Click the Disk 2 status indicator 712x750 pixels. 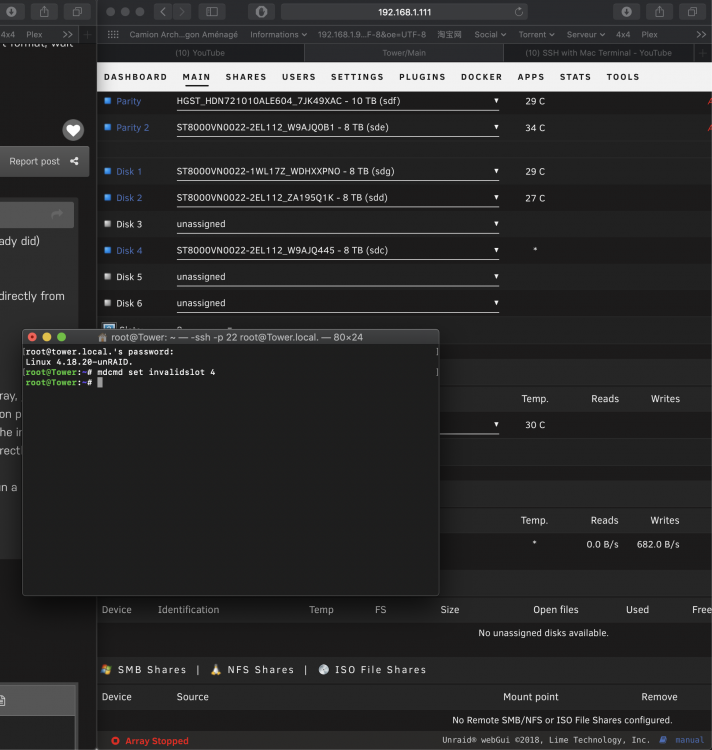click(108, 198)
